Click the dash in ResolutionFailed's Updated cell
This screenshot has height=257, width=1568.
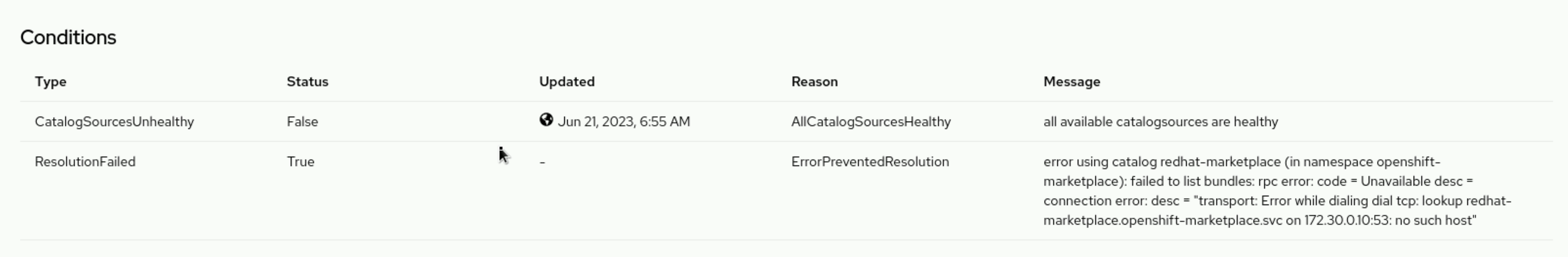542,163
